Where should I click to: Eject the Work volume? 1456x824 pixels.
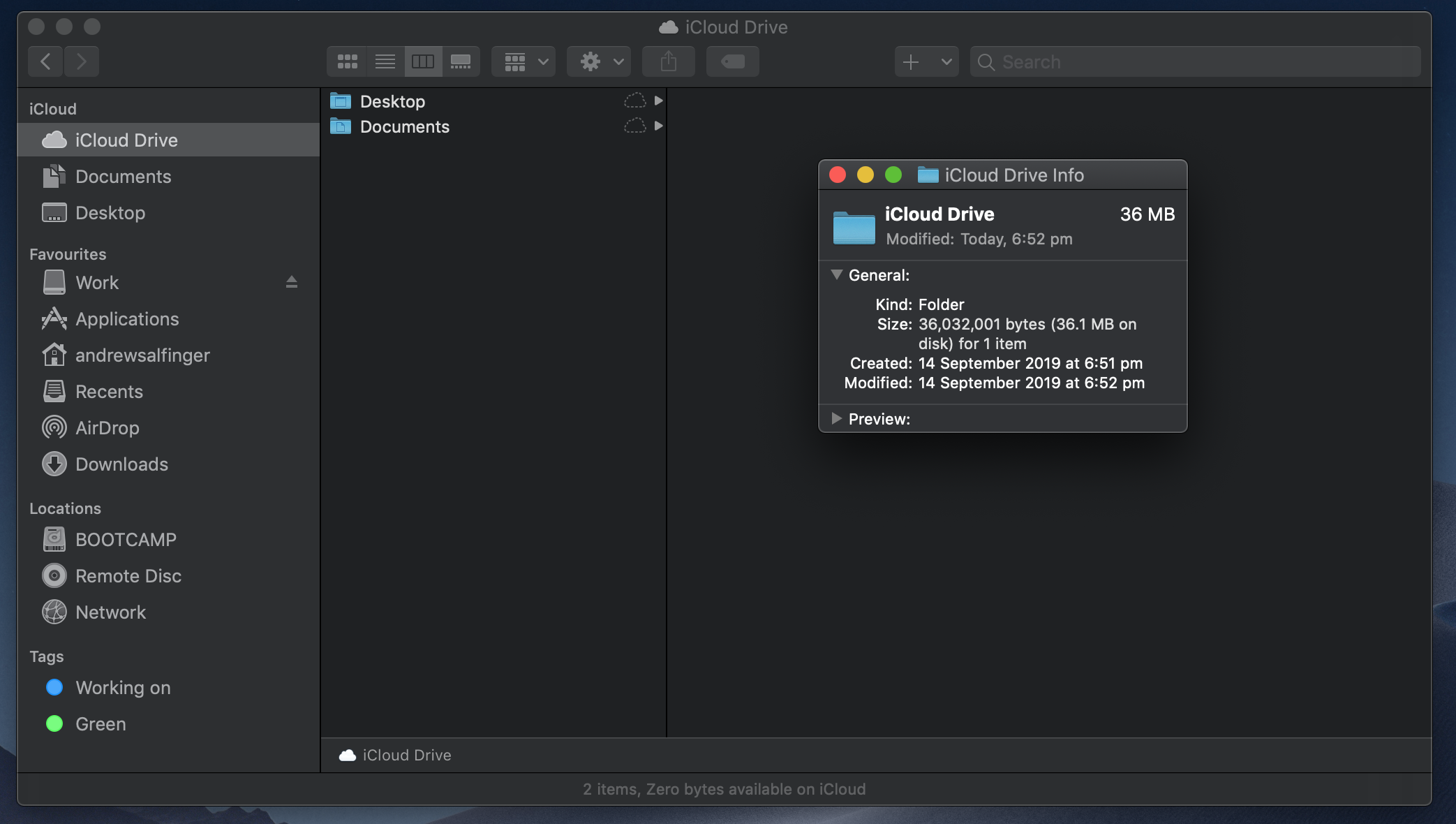(x=292, y=282)
